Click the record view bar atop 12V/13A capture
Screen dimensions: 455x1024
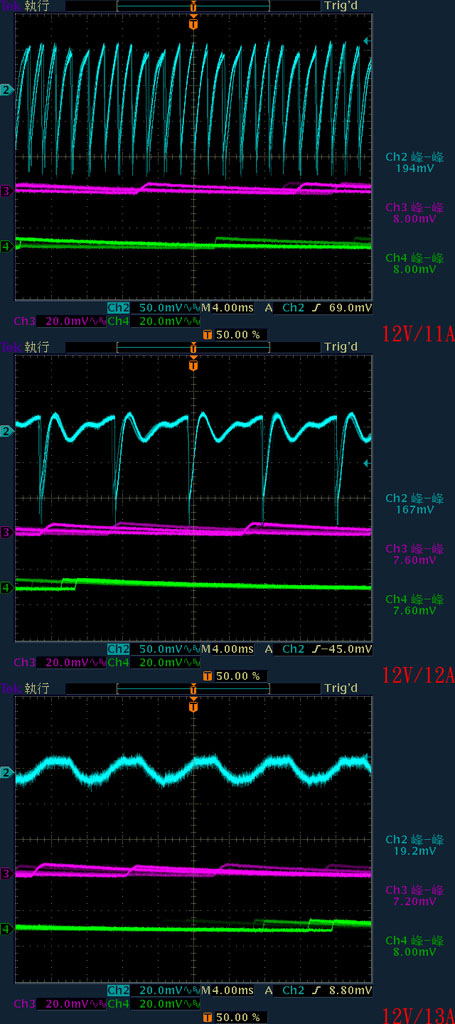click(193, 688)
